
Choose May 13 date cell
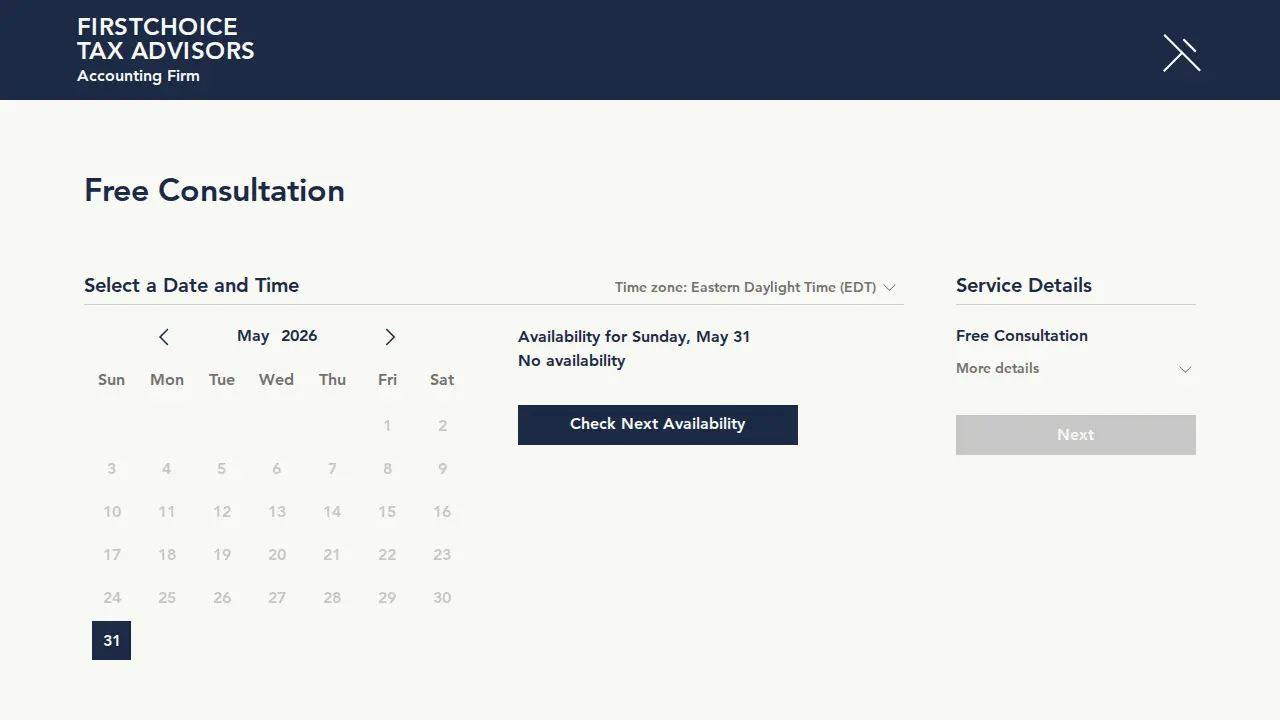coord(277,512)
